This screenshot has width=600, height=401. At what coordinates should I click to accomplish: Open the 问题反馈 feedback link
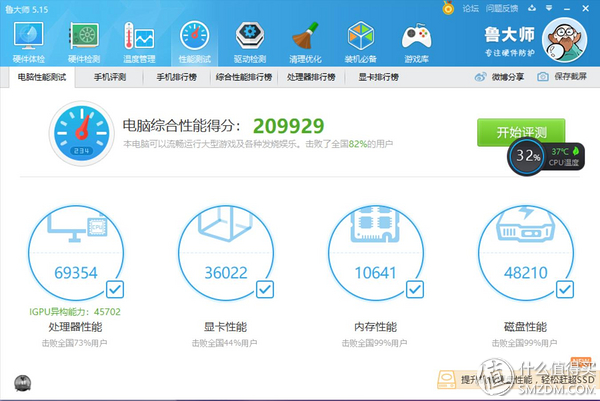click(502, 8)
